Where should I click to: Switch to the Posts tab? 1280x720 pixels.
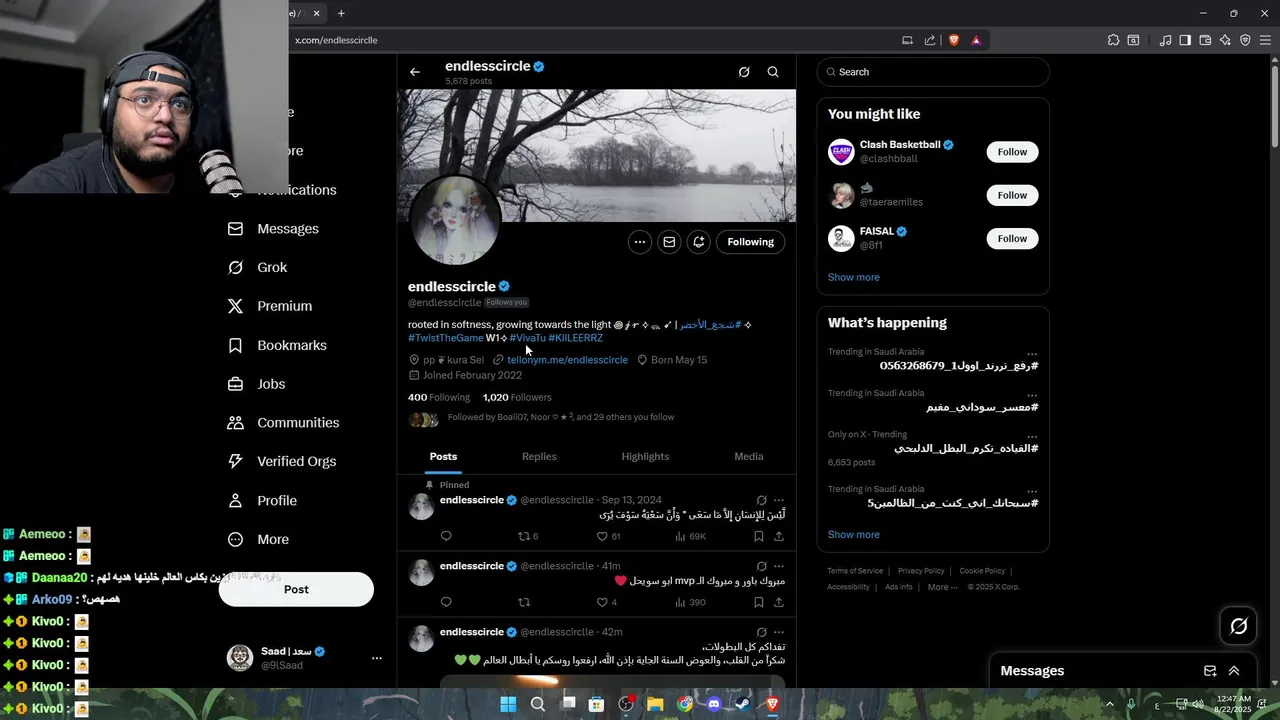(x=443, y=456)
